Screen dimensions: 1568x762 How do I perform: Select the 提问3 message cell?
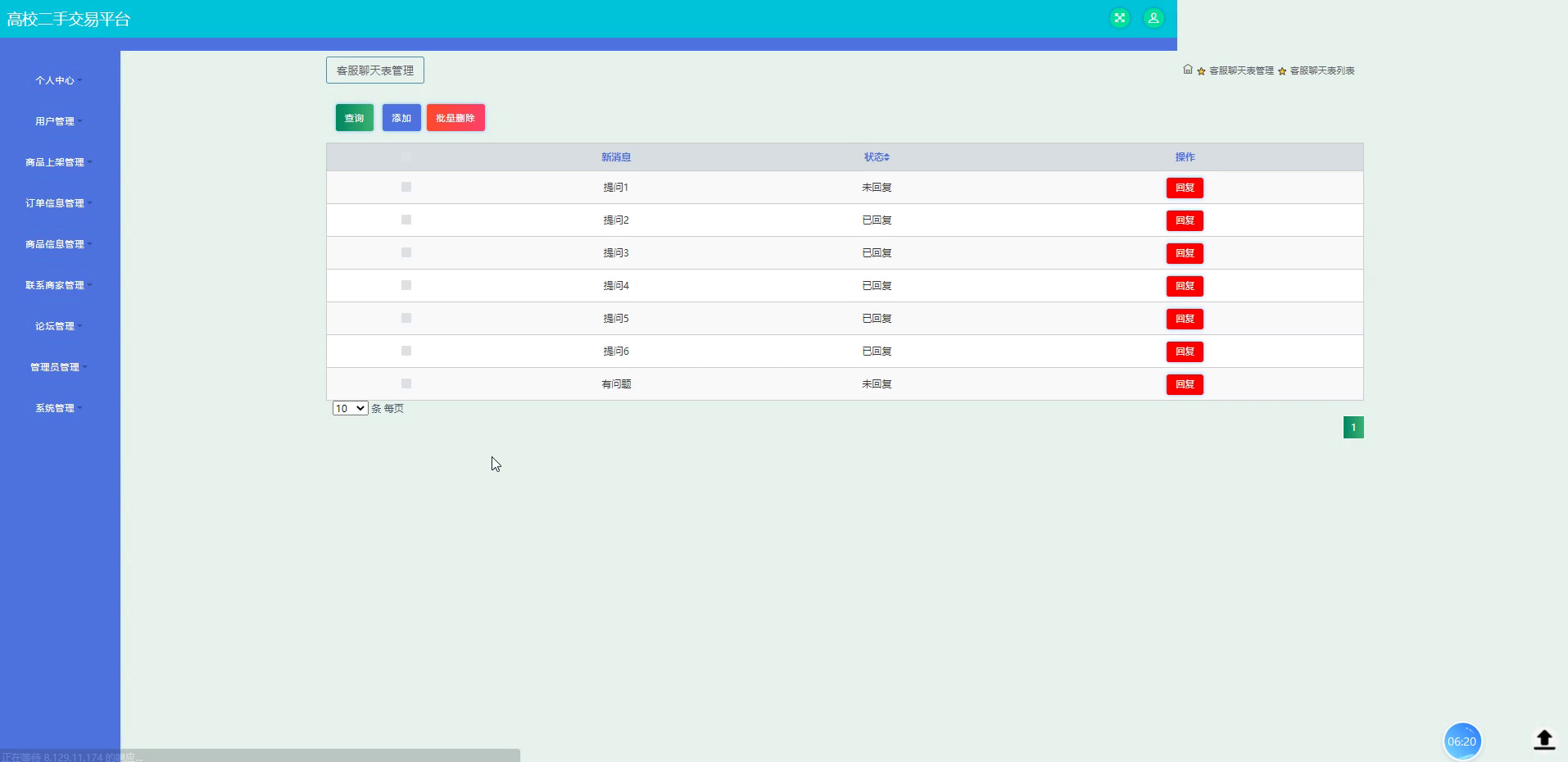click(616, 253)
